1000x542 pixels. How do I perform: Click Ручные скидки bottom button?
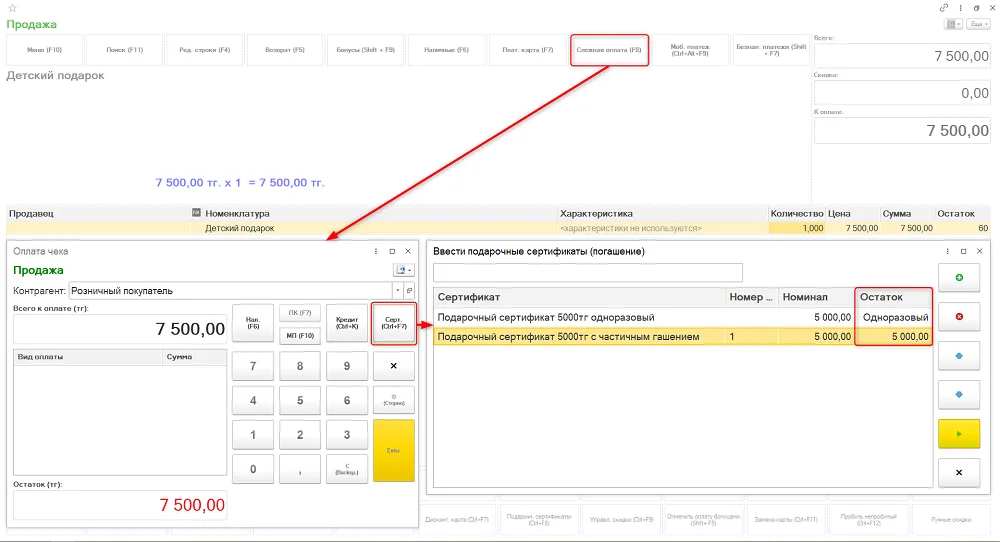[x=950, y=520]
